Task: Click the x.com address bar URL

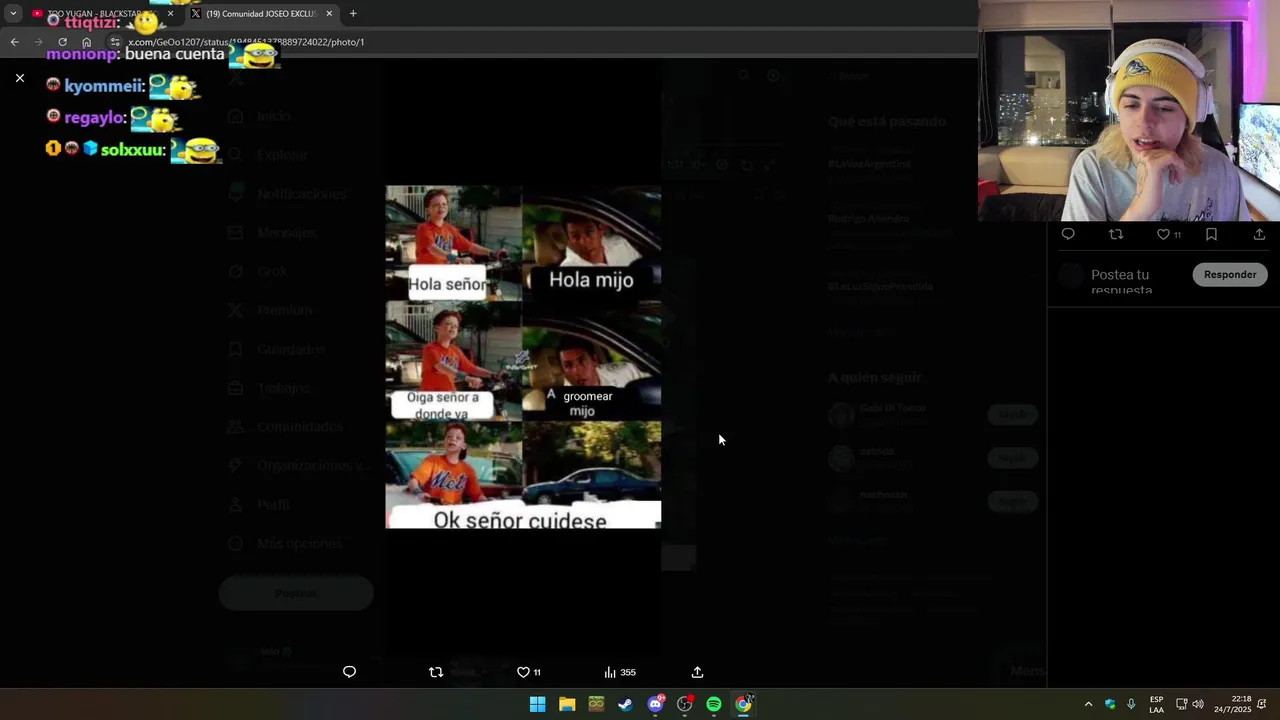Action: point(246,42)
